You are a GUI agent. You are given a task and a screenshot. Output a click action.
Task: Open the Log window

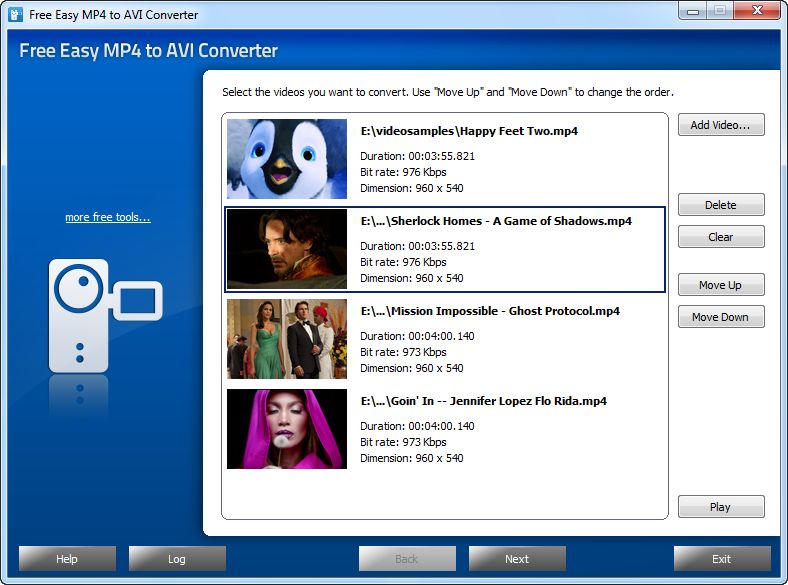[x=177, y=559]
